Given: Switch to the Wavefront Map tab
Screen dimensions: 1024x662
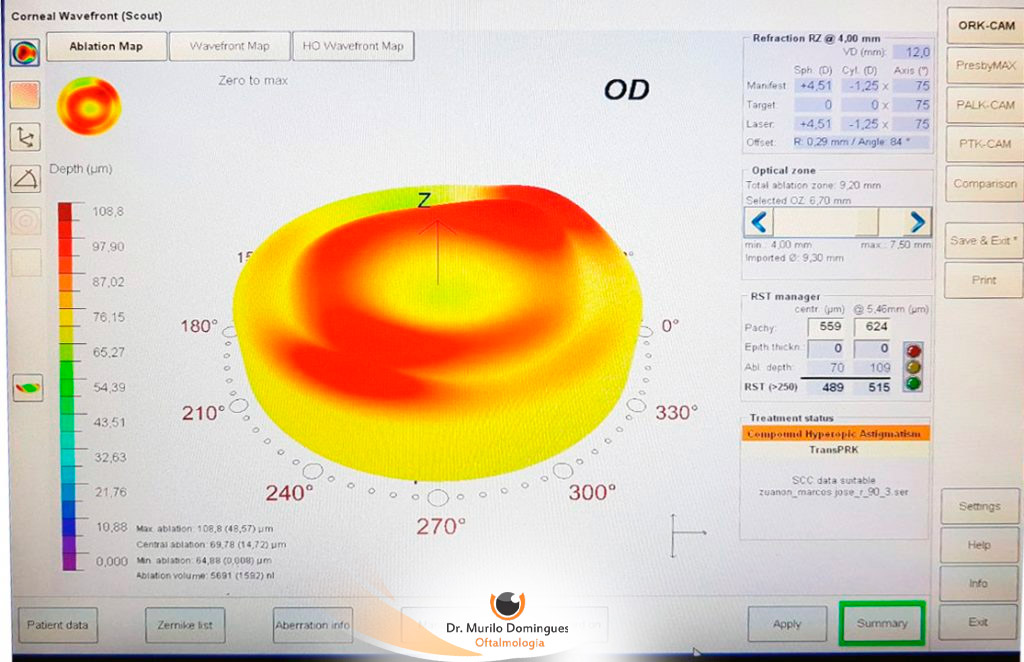Looking at the screenshot, I should 229,46.
